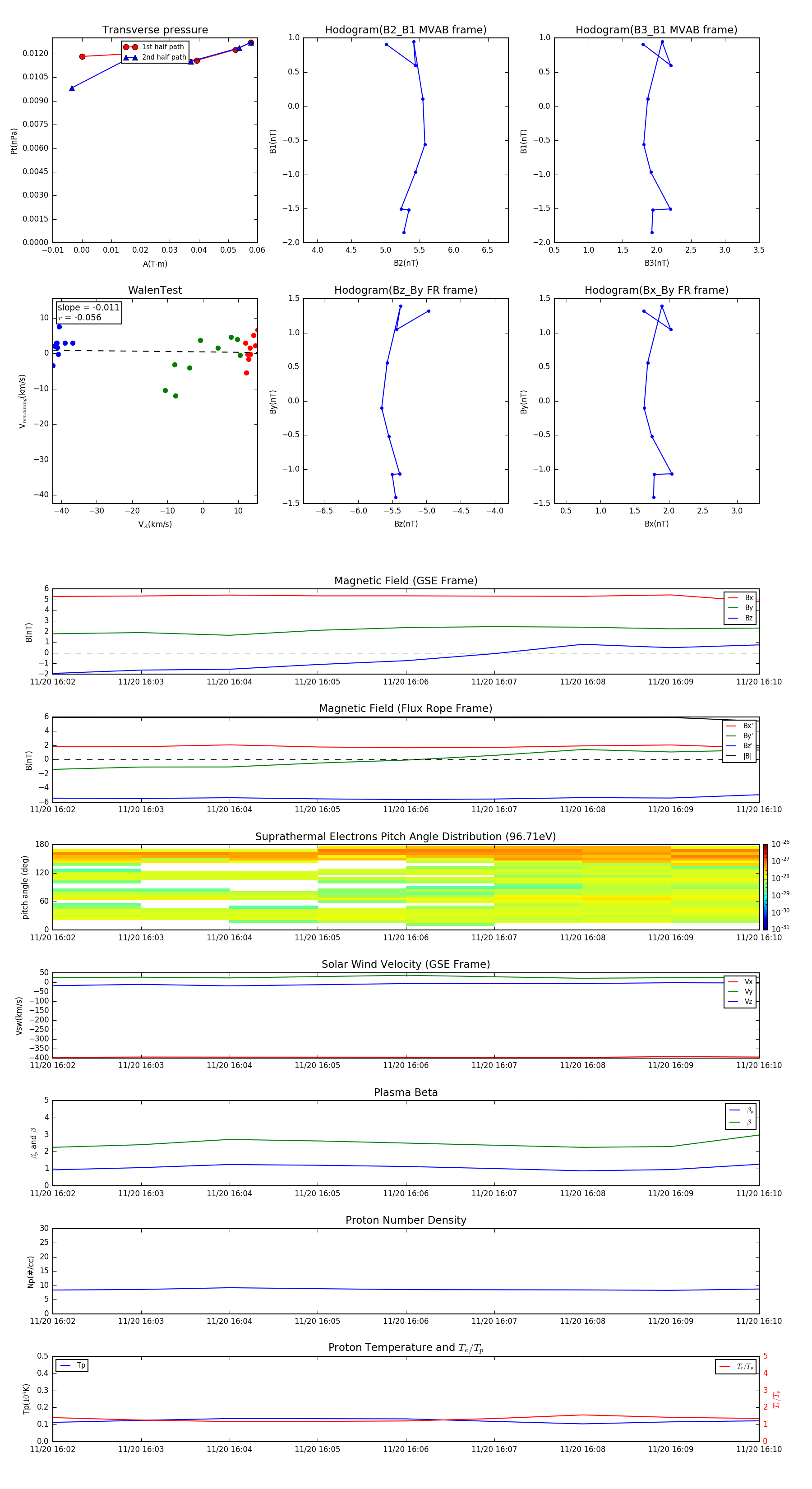
Task: Click the 'Bz(nT)' x-axis label
Action: 406,524
